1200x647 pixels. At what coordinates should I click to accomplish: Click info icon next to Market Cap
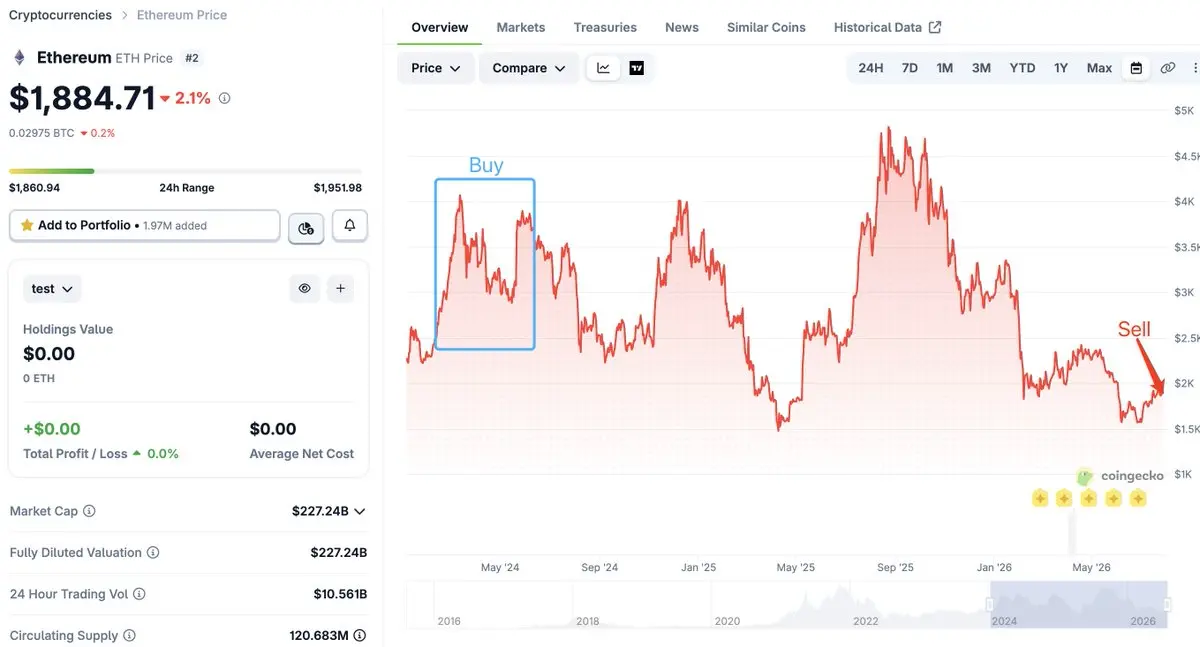(89, 511)
